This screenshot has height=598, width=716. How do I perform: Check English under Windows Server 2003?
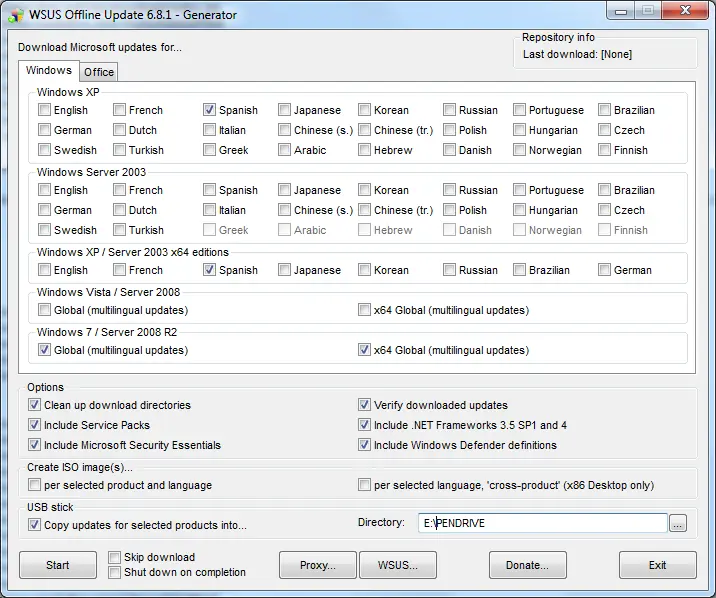pos(44,190)
